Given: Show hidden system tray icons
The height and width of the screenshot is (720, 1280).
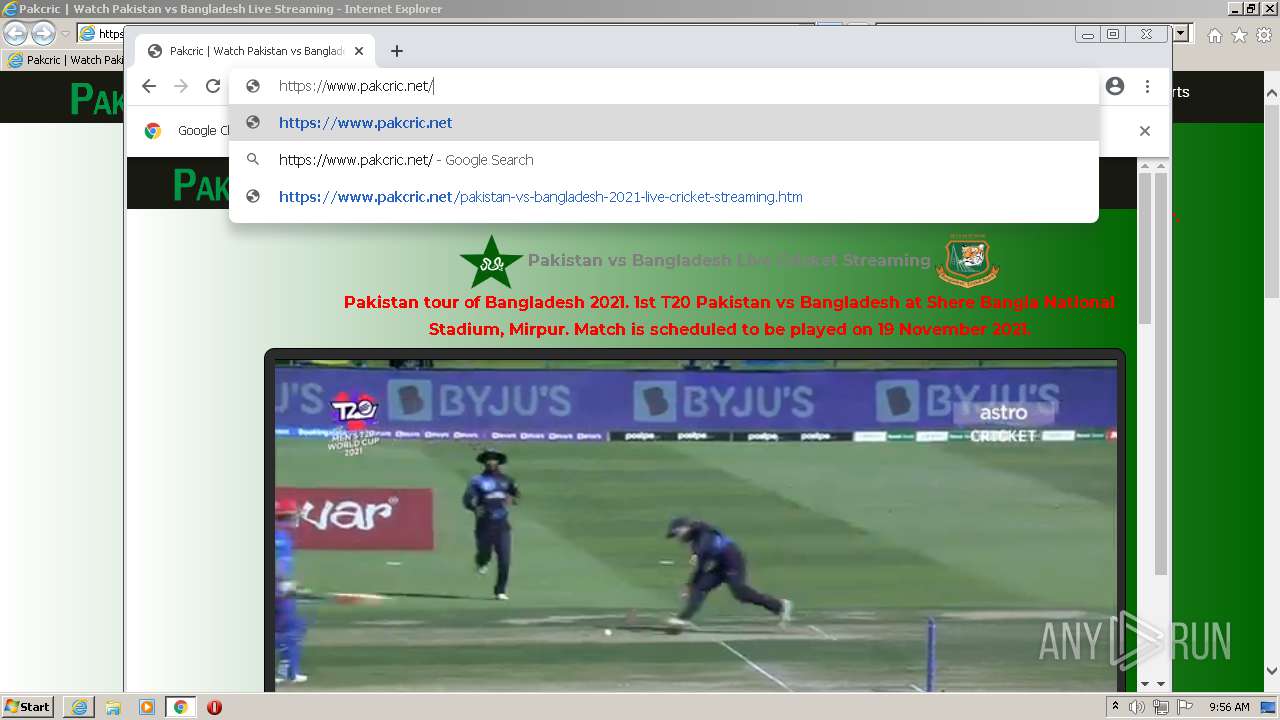Looking at the screenshot, I should tap(1115, 707).
